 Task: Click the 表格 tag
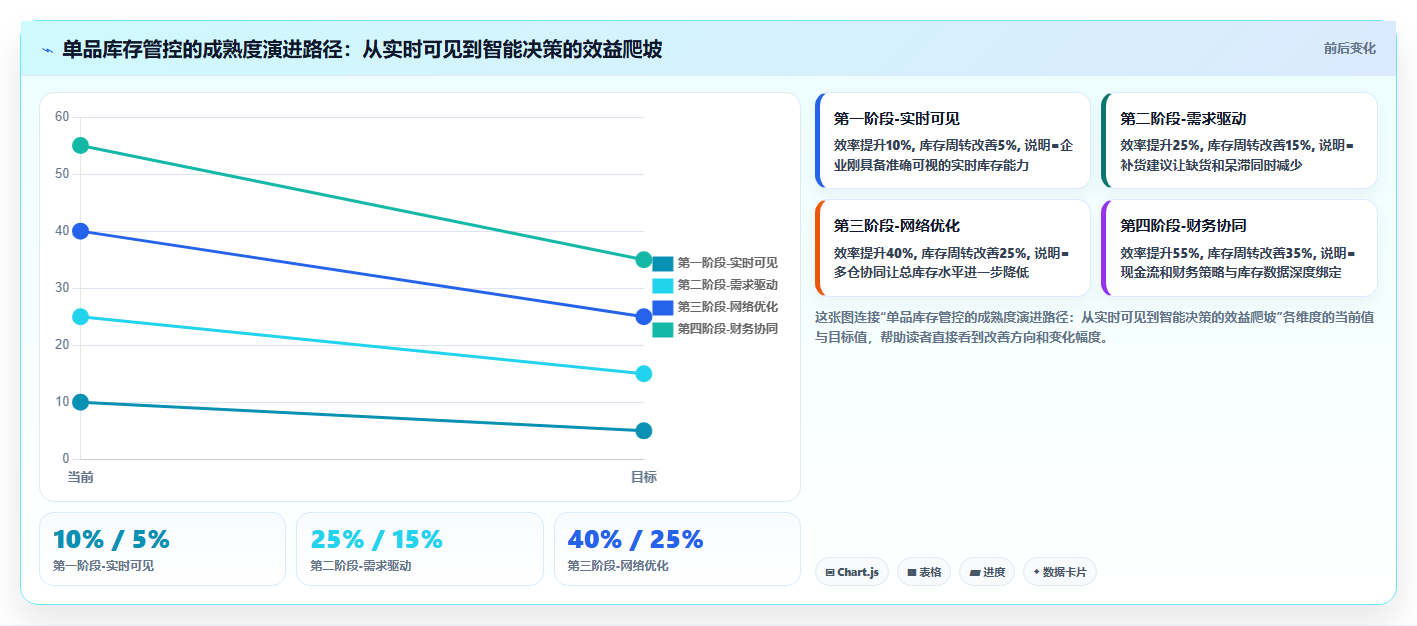pos(924,572)
